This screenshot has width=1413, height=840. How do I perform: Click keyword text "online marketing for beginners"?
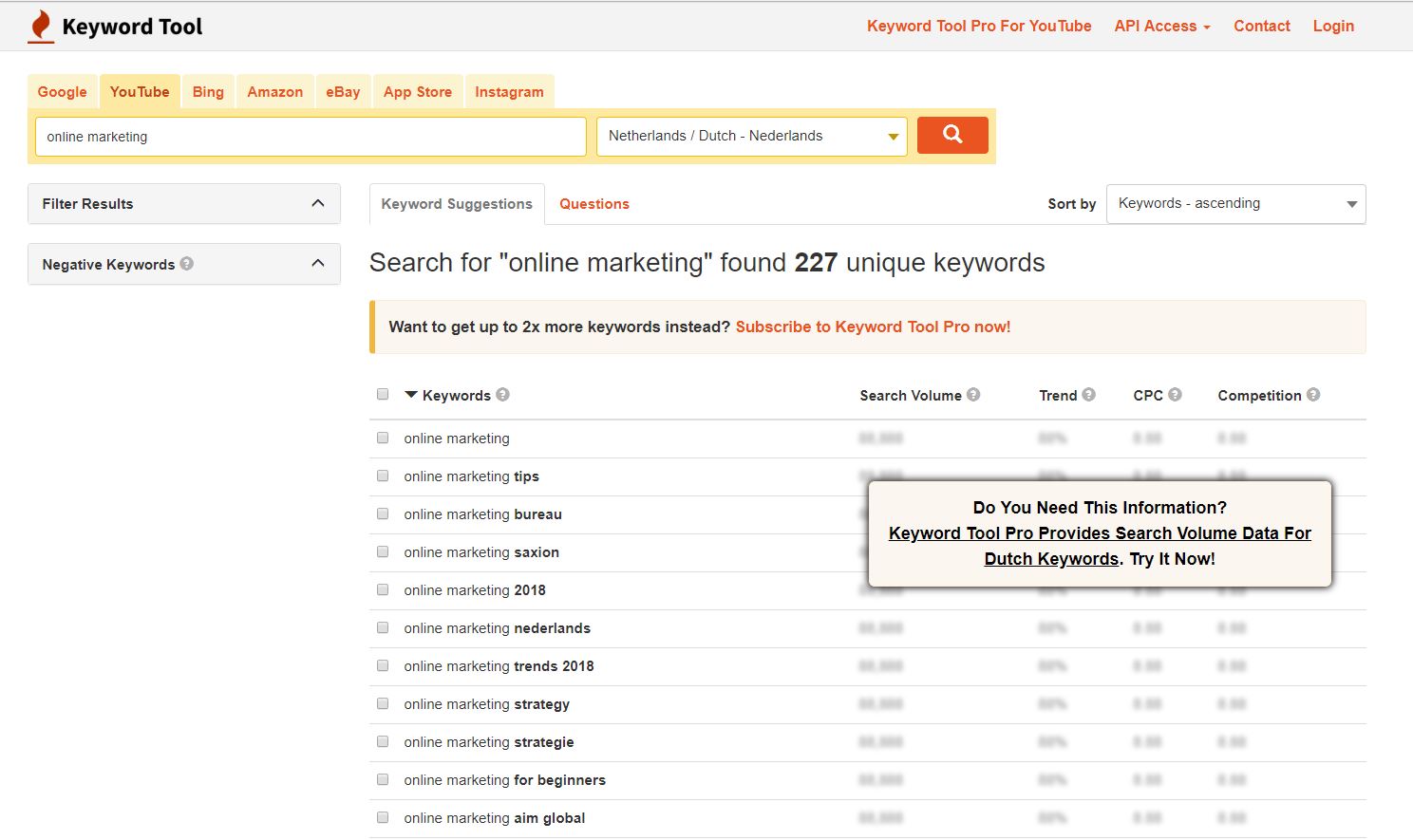[504, 780]
